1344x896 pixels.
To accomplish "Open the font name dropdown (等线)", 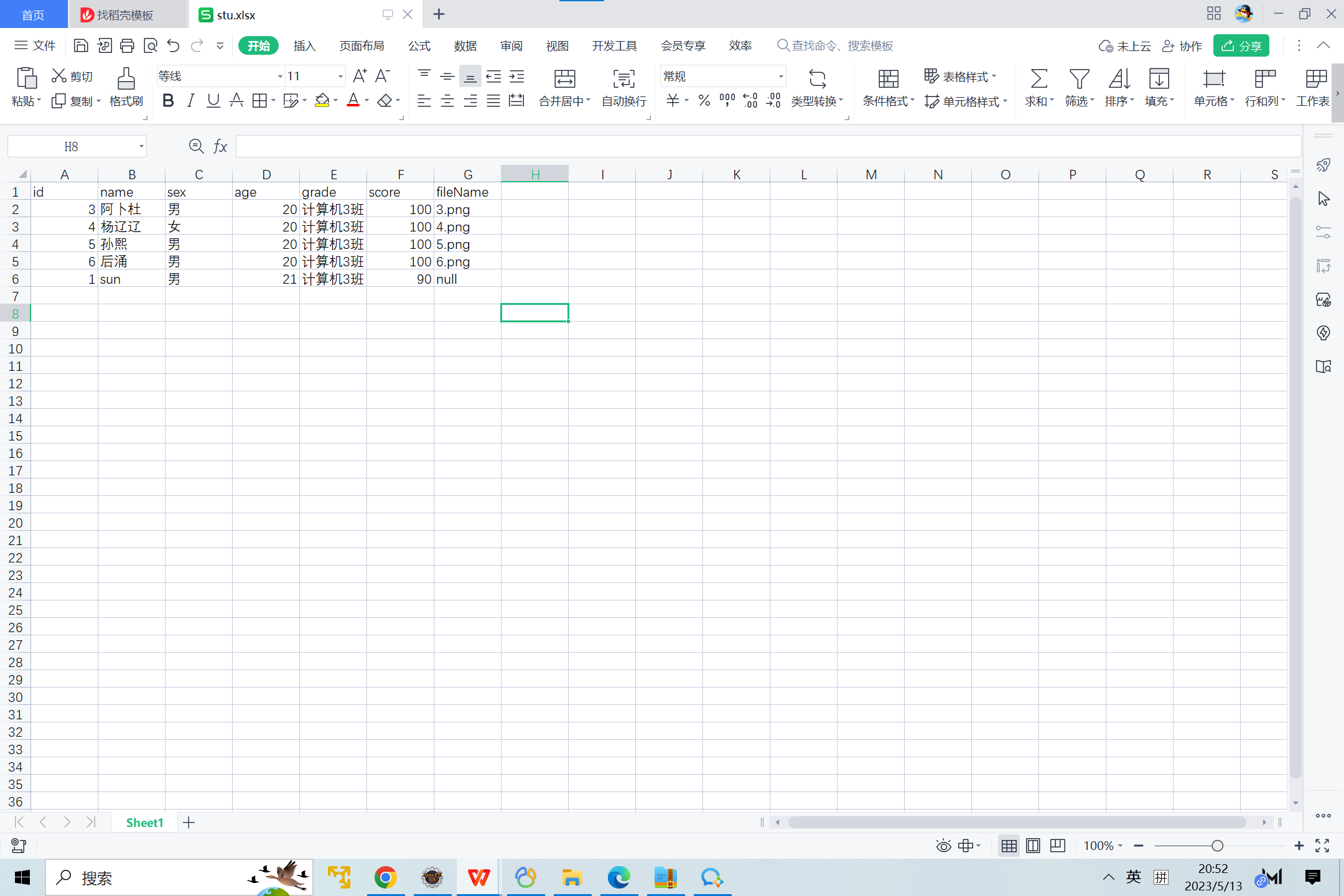I will coord(280,77).
